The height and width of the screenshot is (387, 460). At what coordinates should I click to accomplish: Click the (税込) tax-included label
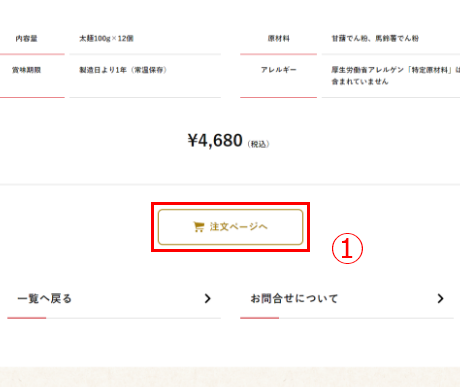click(x=258, y=144)
